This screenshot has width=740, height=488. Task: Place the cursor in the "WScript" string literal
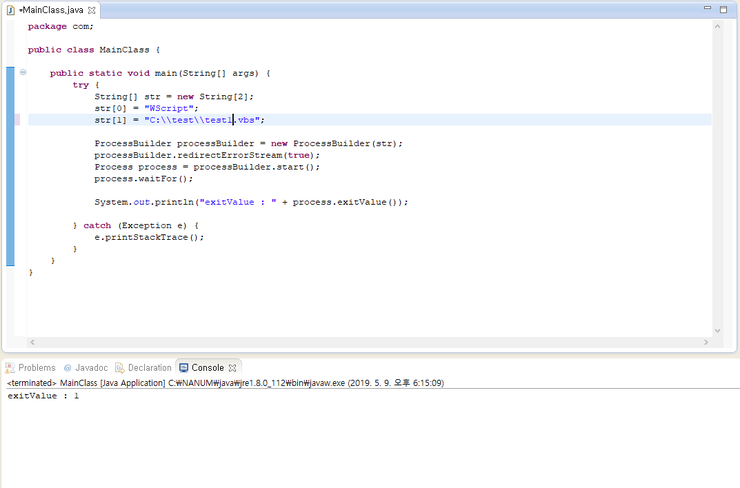(x=171, y=108)
